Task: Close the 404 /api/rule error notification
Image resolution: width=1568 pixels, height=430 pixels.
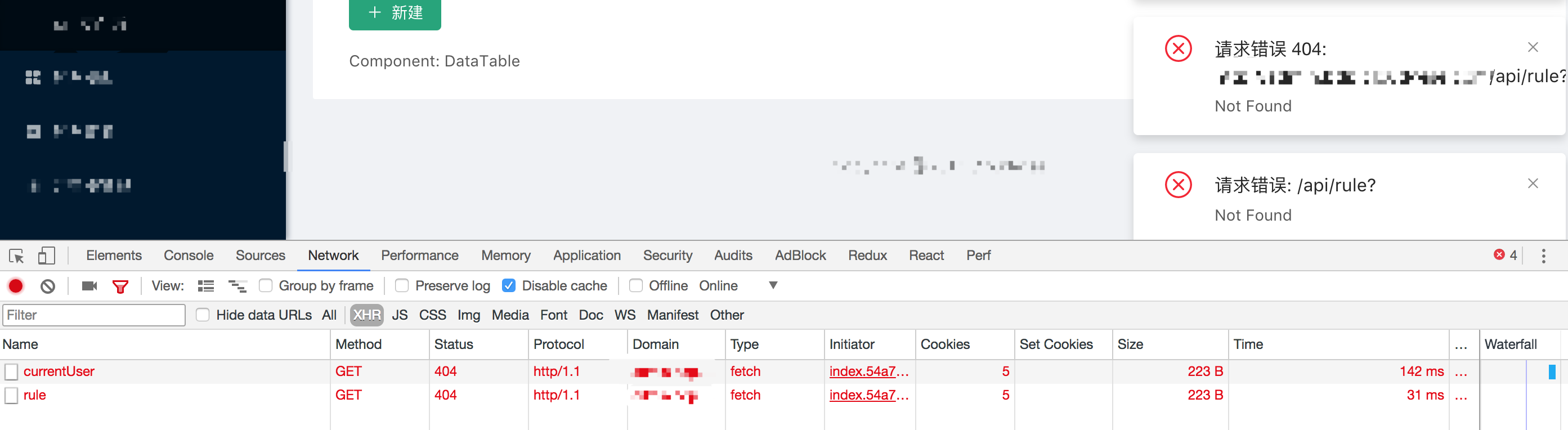Action: tap(1533, 47)
